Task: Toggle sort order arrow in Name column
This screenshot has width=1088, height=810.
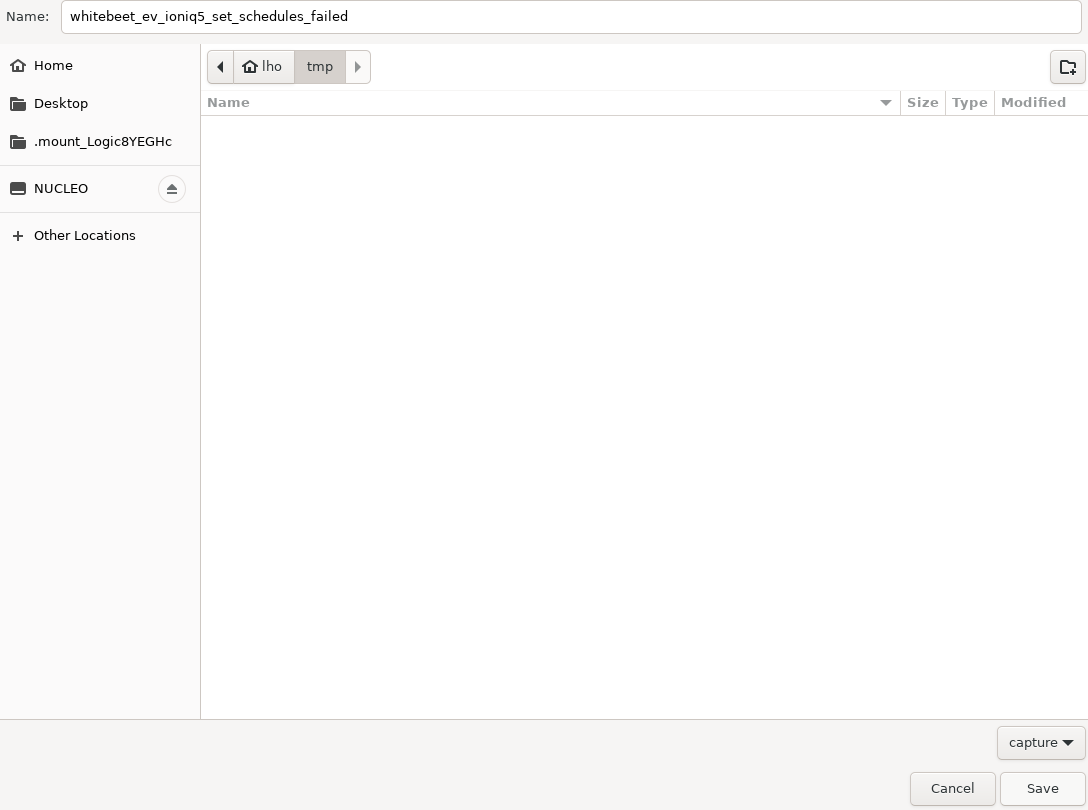Action: coord(885,103)
